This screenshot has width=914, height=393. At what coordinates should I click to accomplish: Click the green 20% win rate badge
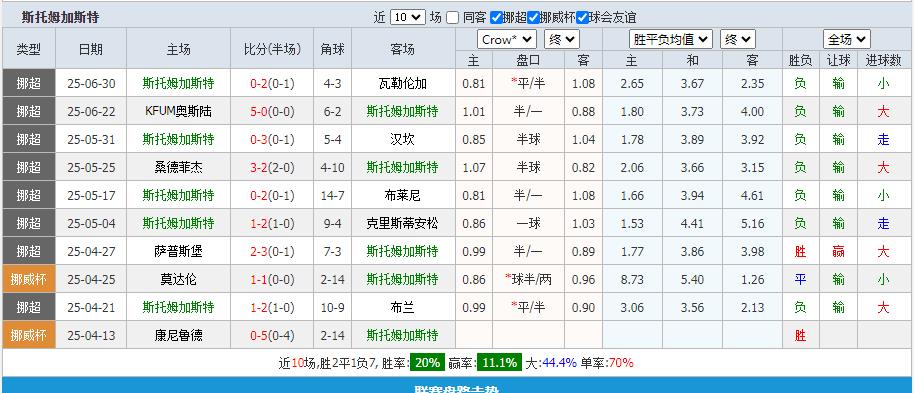(427, 363)
